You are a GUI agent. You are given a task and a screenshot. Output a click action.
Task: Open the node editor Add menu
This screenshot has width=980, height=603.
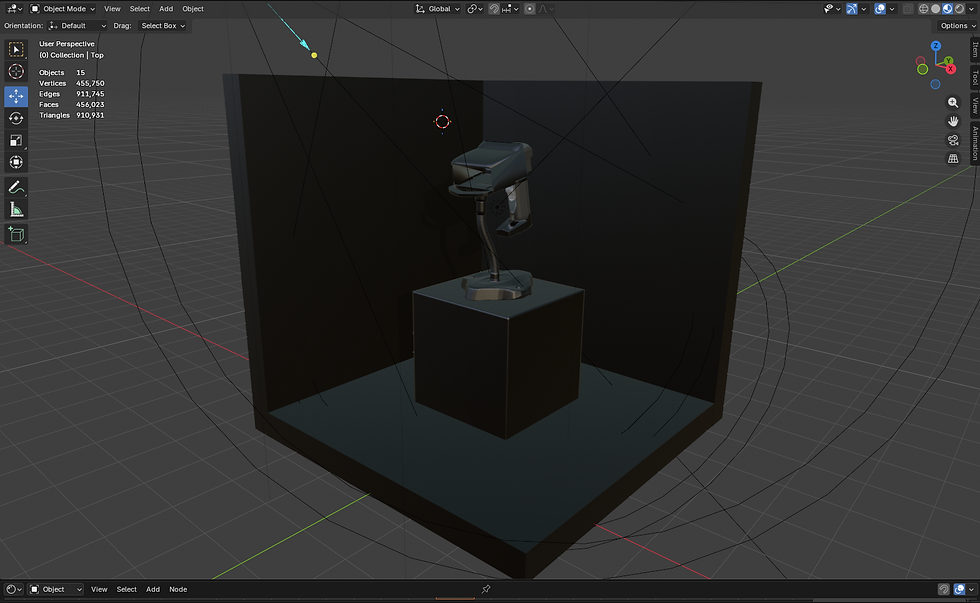click(x=153, y=589)
